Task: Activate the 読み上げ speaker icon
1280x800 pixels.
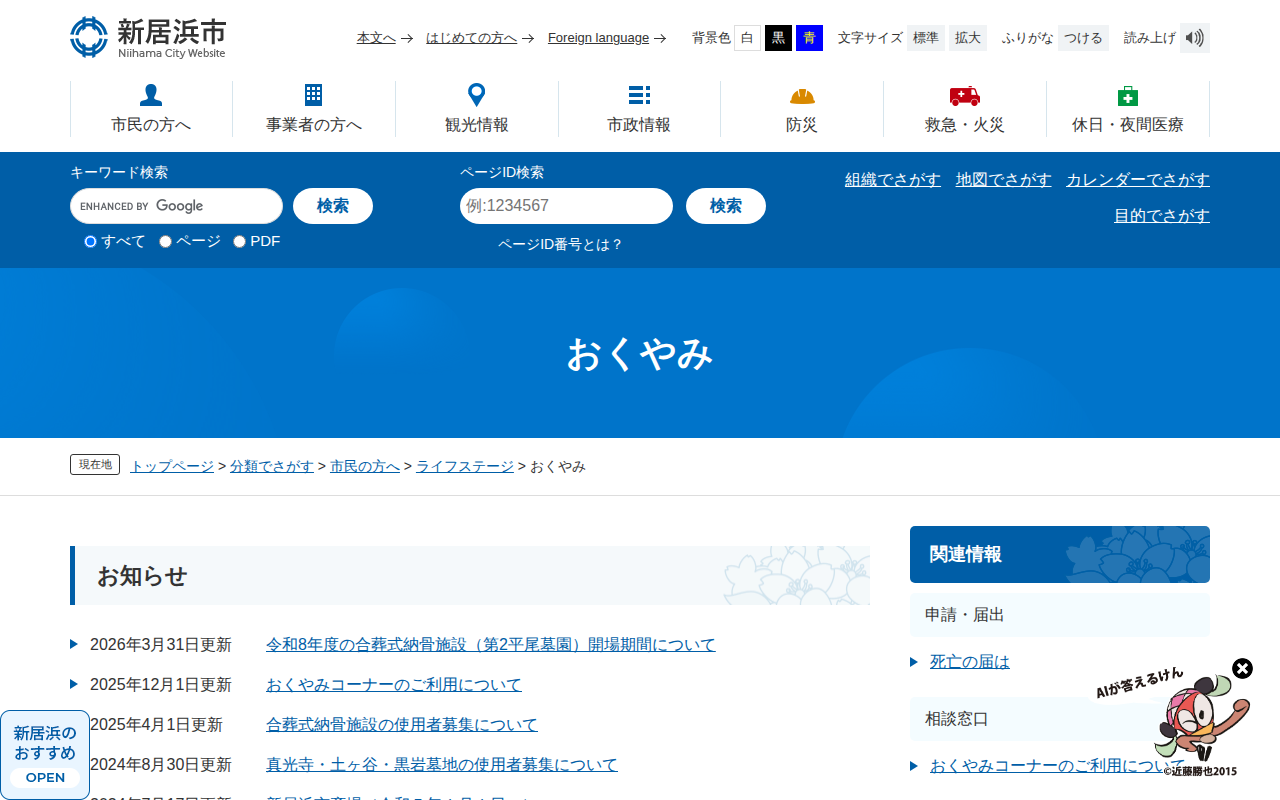Action: click(x=1195, y=38)
